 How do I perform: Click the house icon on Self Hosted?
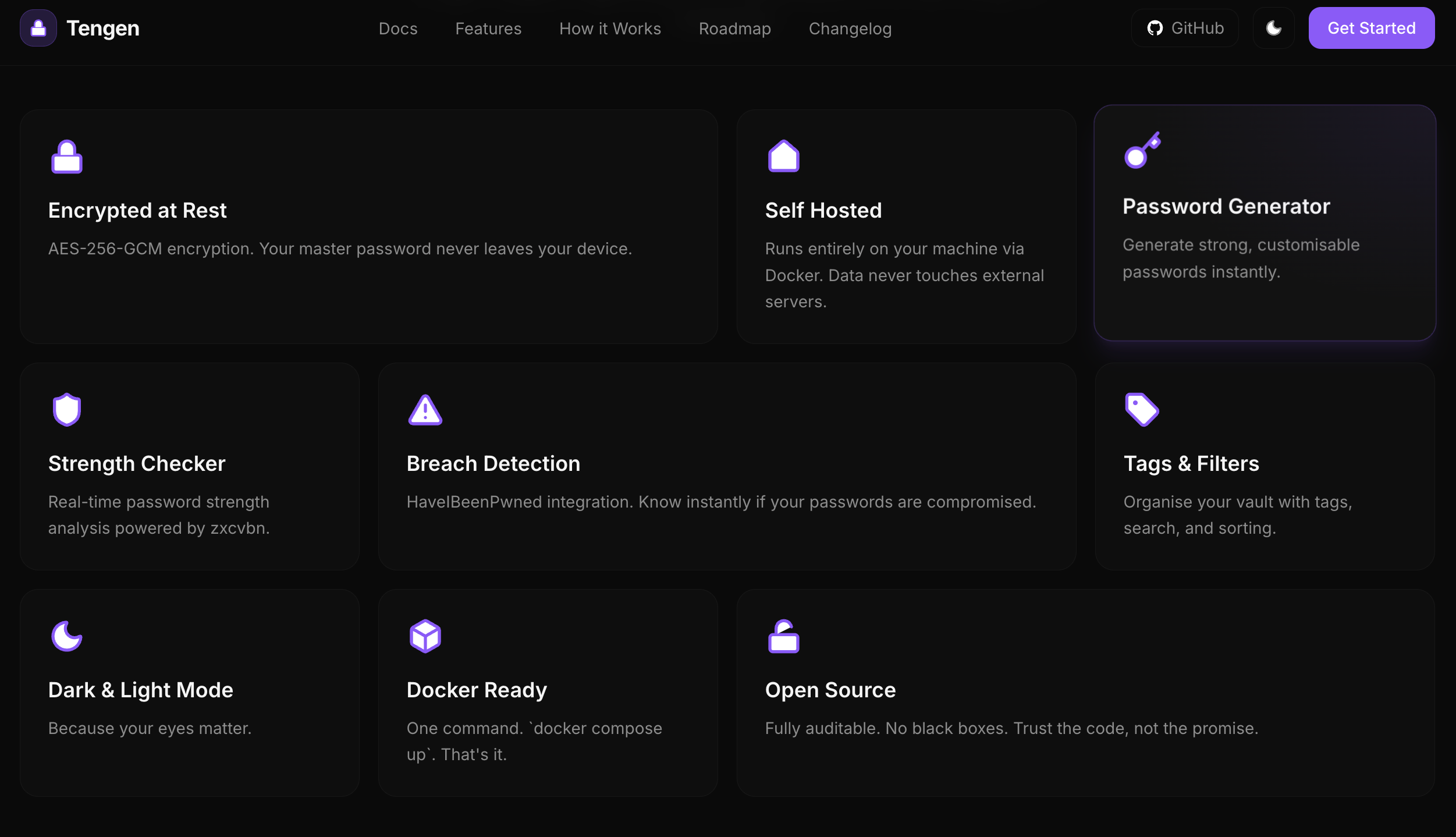coord(783,157)
